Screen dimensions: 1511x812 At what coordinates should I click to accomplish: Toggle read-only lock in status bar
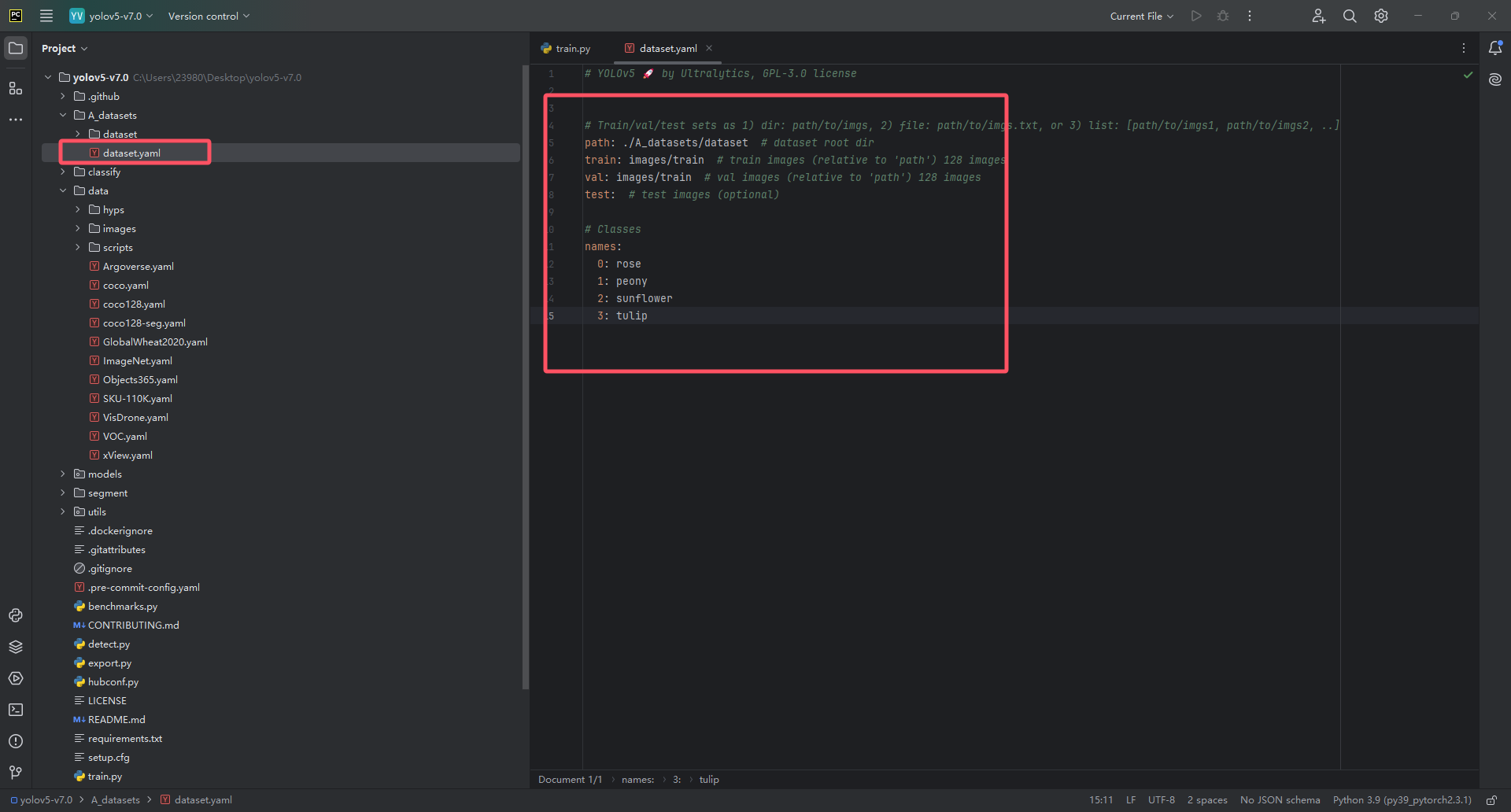click(x=1491, y=800)
